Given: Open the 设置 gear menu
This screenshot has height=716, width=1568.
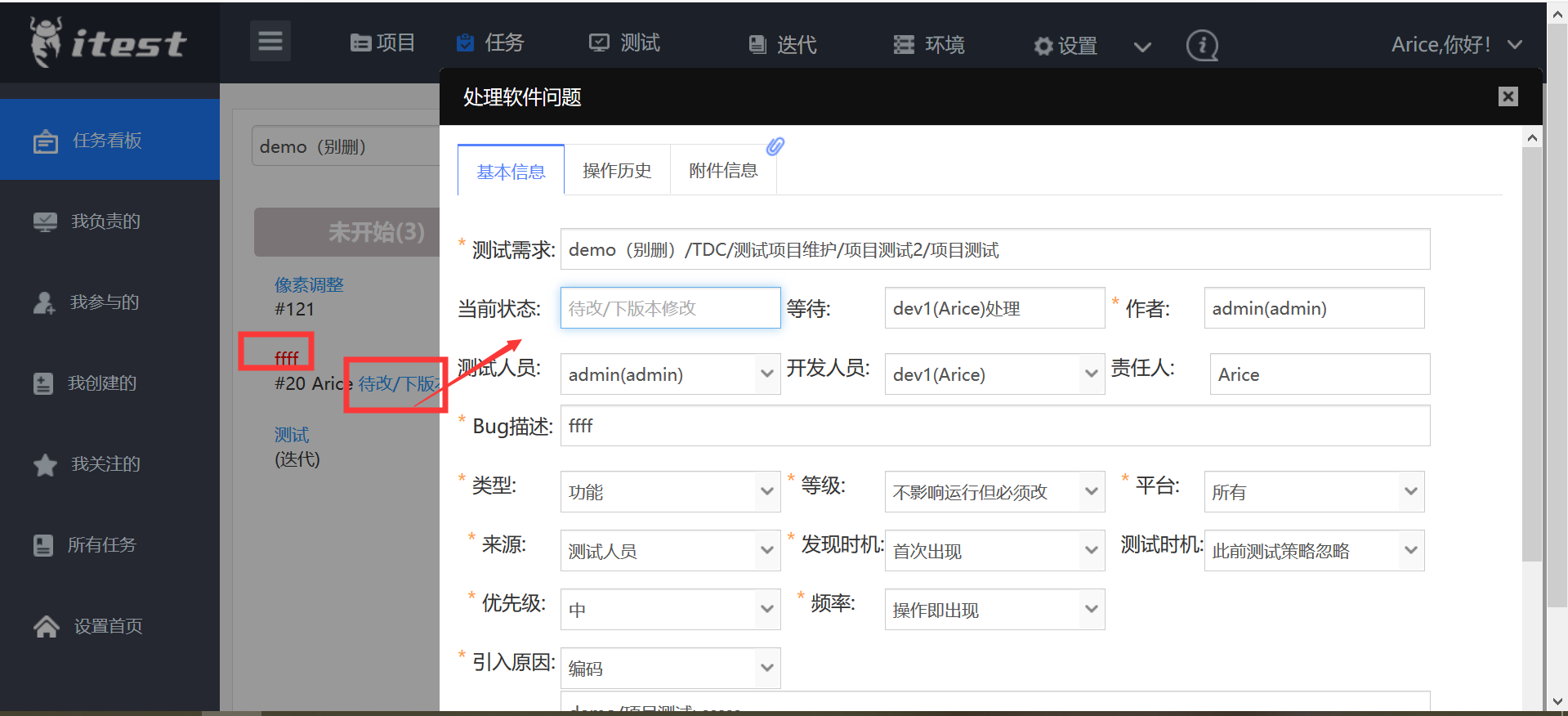Looking at the screenshot, I should (x=1065, y=46).
